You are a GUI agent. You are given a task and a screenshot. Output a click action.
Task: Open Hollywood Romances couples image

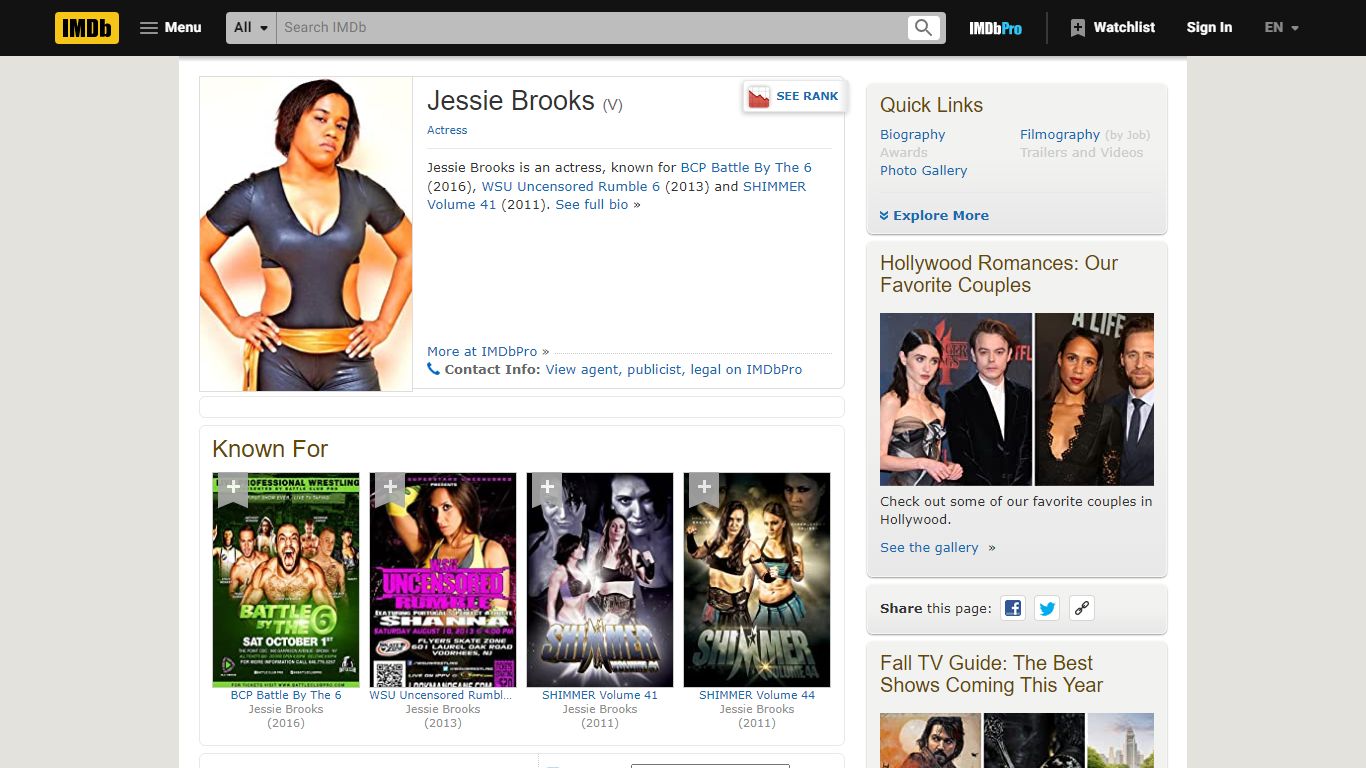(1017, 399)
